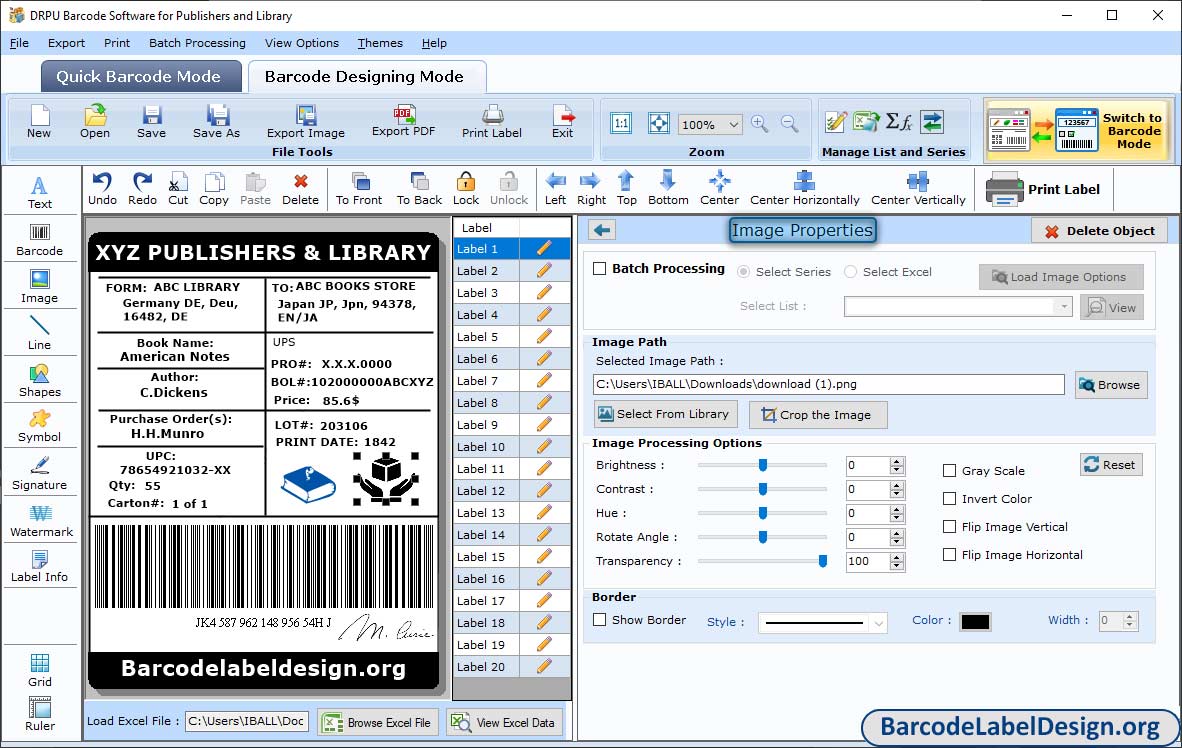
Task: Select the Symbol tool
Action: pyautogui.click(x=39, y=426)
